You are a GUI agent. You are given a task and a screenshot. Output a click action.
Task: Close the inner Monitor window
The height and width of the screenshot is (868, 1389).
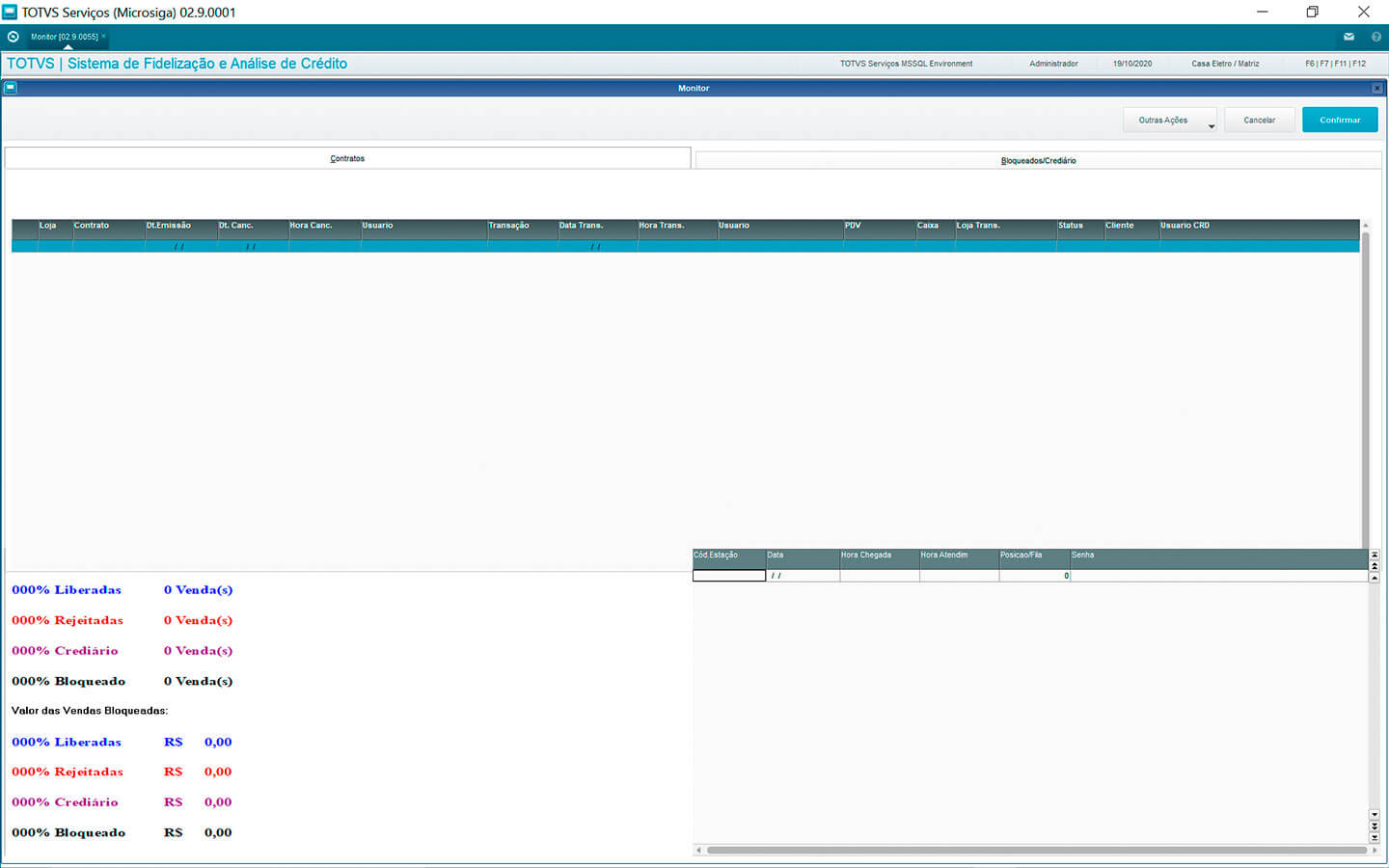tap(1376, 88)
